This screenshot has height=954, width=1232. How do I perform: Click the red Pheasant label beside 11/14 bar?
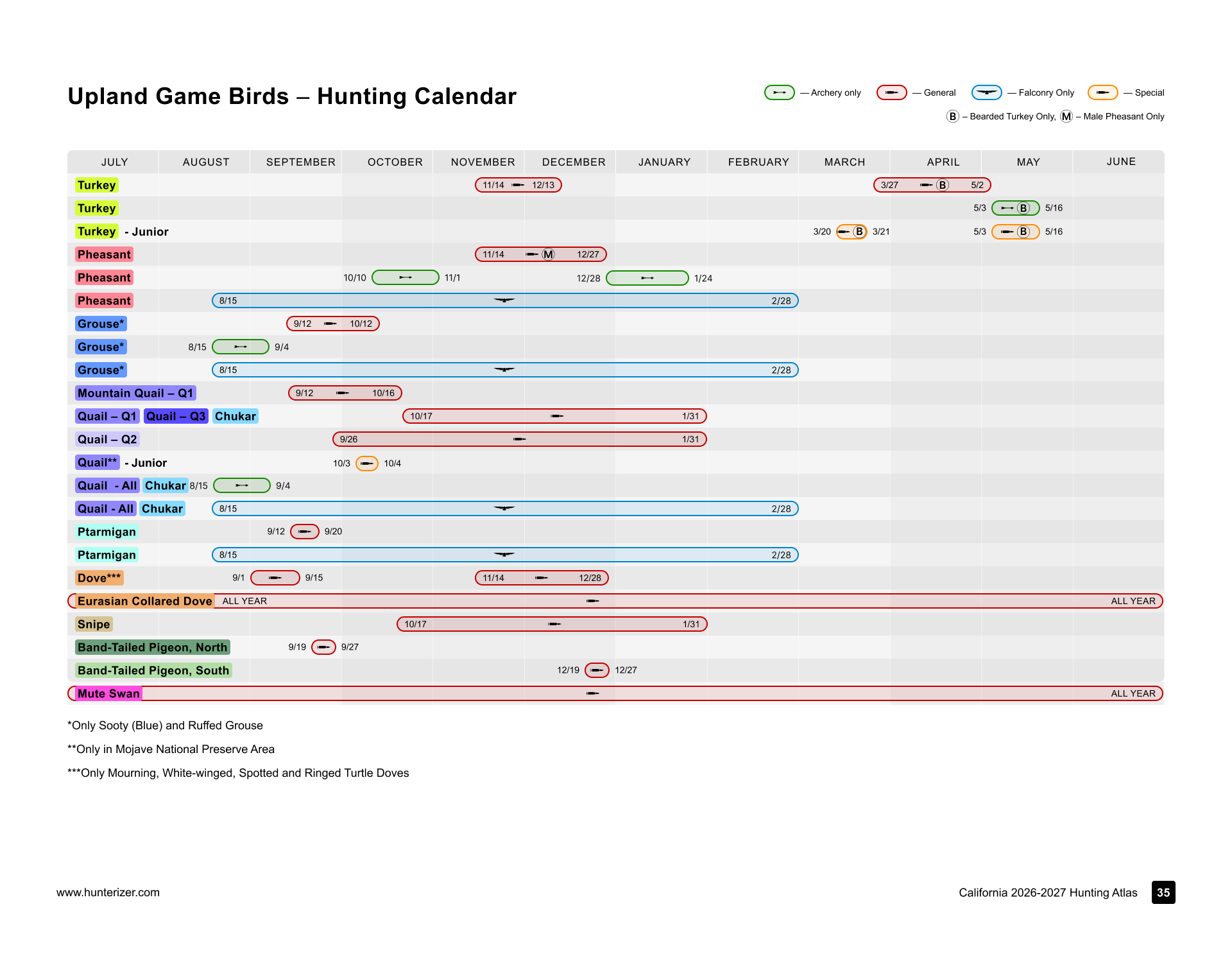pos(104,254)
